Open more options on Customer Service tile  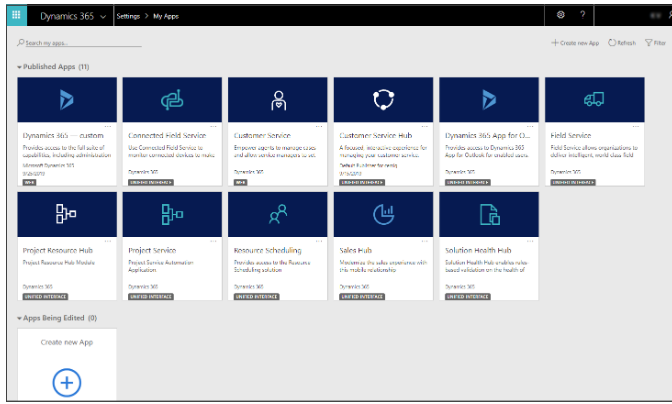pyautogui.click(x=319, y=126)
